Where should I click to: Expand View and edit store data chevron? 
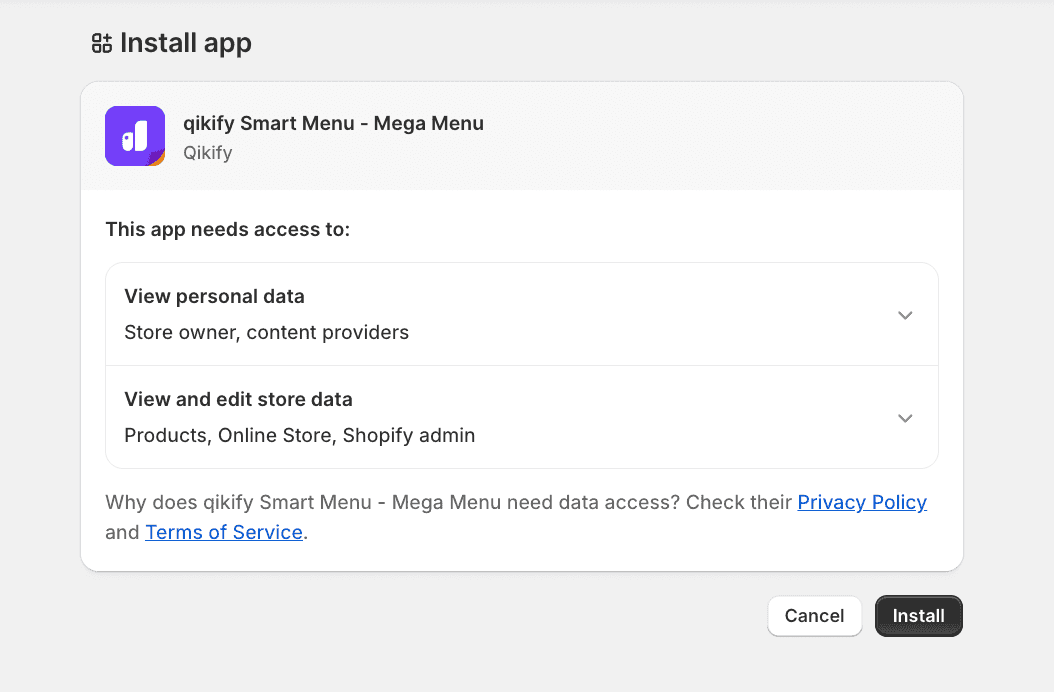pyautogui.click(x=905, y=418)
